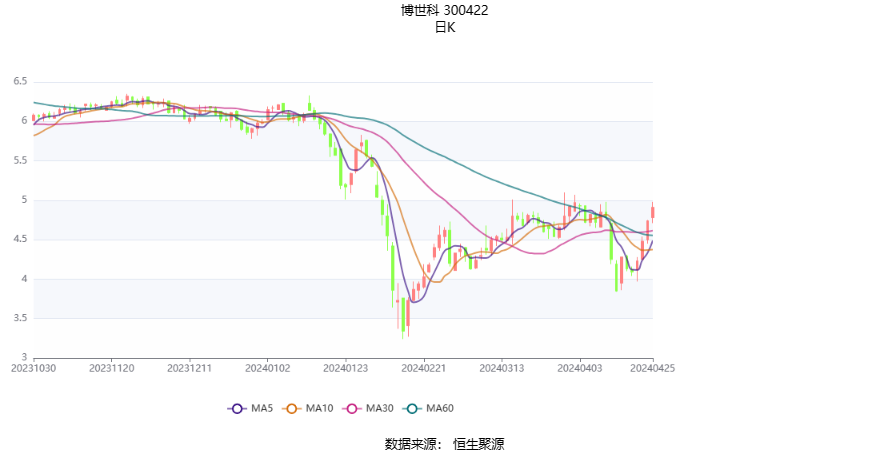
Task: Click the y-axis value 3
Action: point(24,357)
